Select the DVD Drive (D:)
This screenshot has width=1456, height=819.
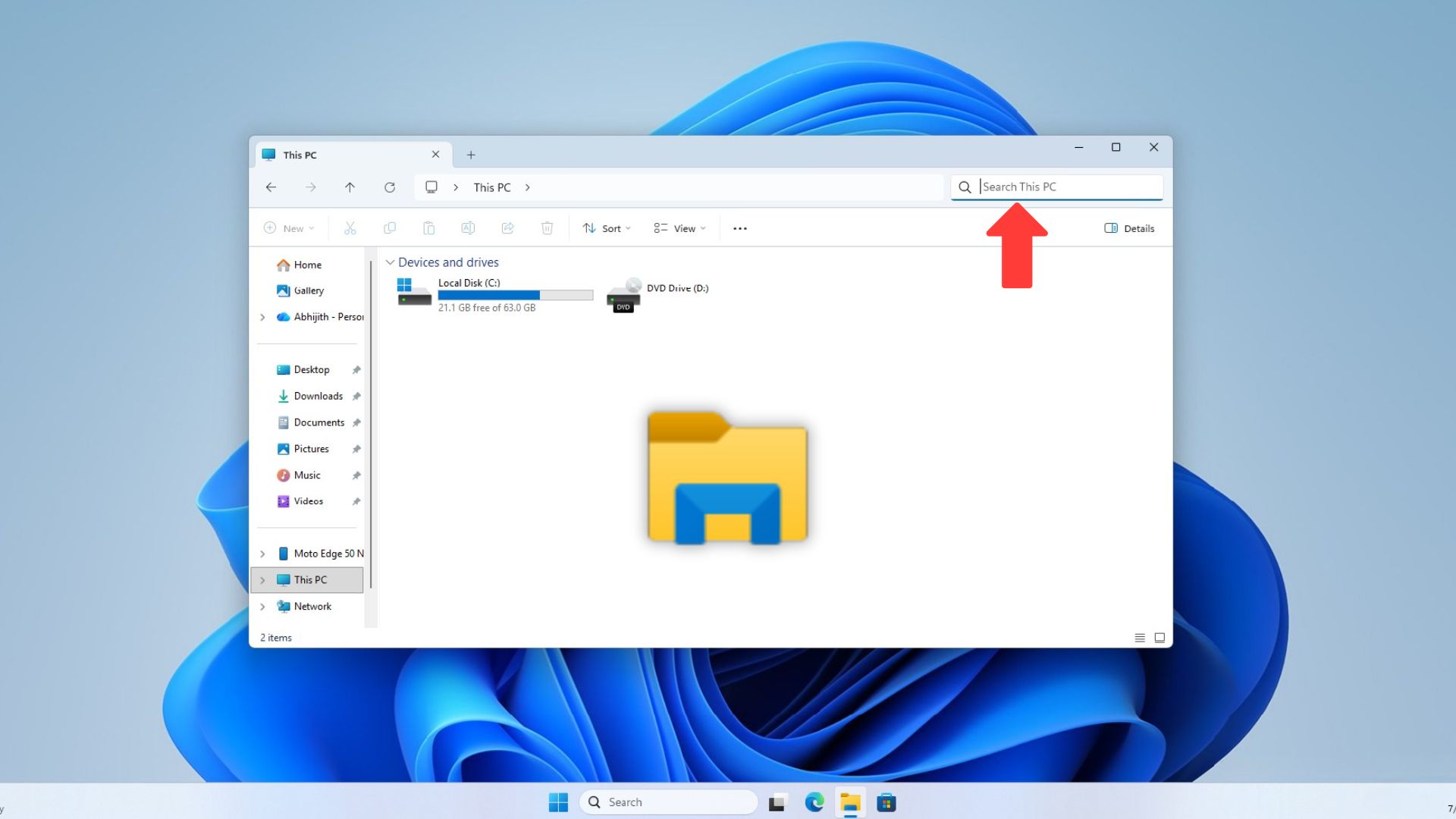[x=657, y=294]
